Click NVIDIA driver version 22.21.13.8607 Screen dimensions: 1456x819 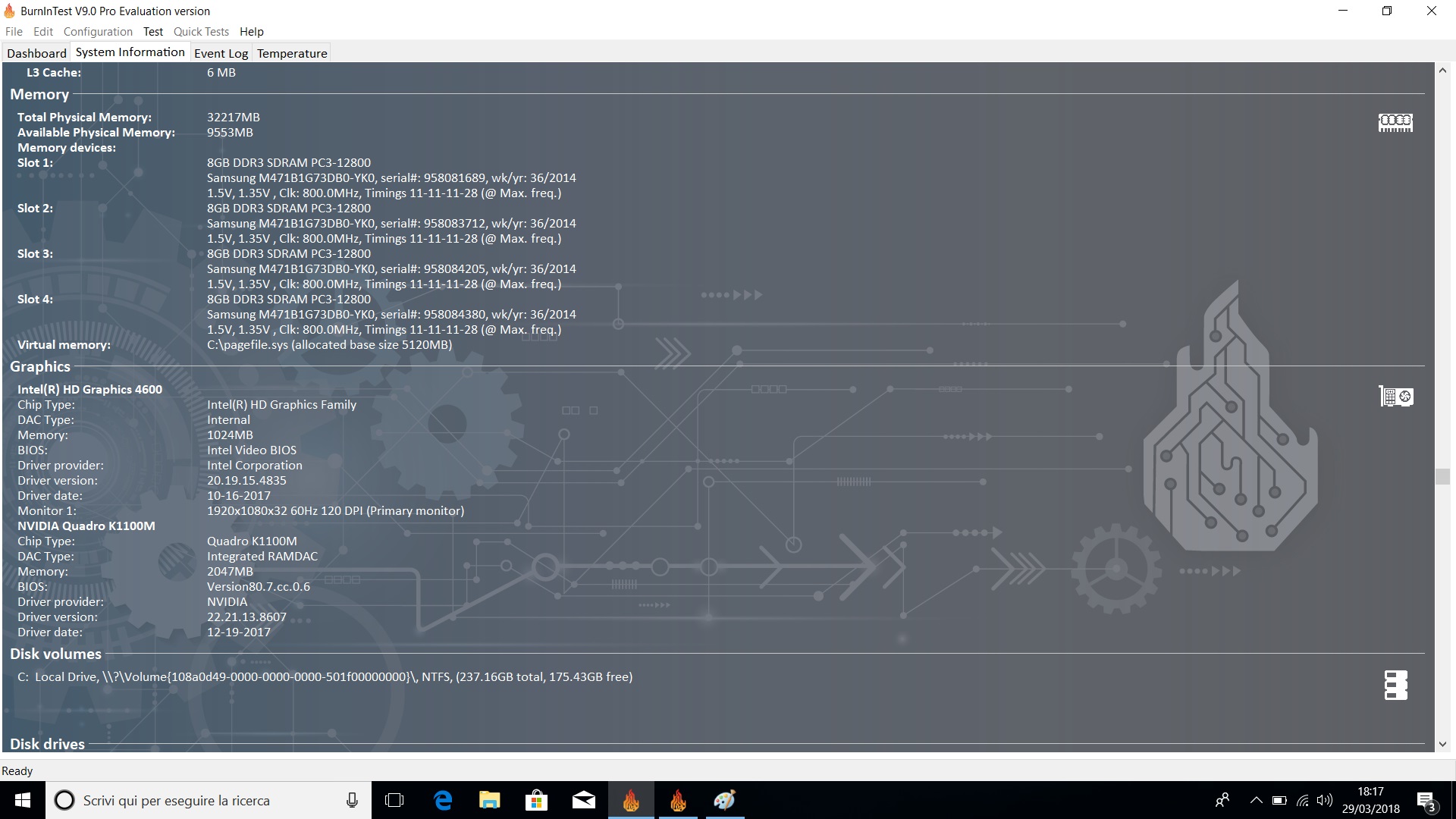coord(246,617)
